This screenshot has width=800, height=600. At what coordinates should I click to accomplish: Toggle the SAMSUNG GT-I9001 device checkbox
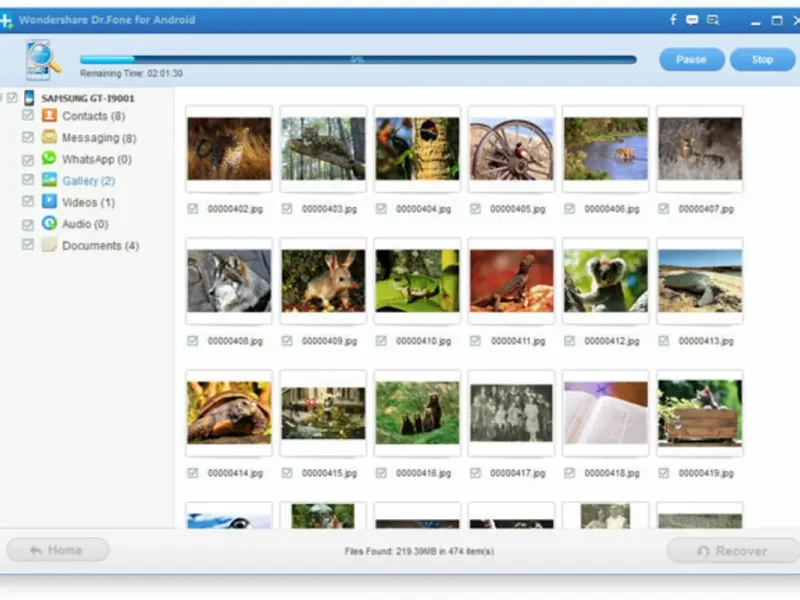point(12,97)
